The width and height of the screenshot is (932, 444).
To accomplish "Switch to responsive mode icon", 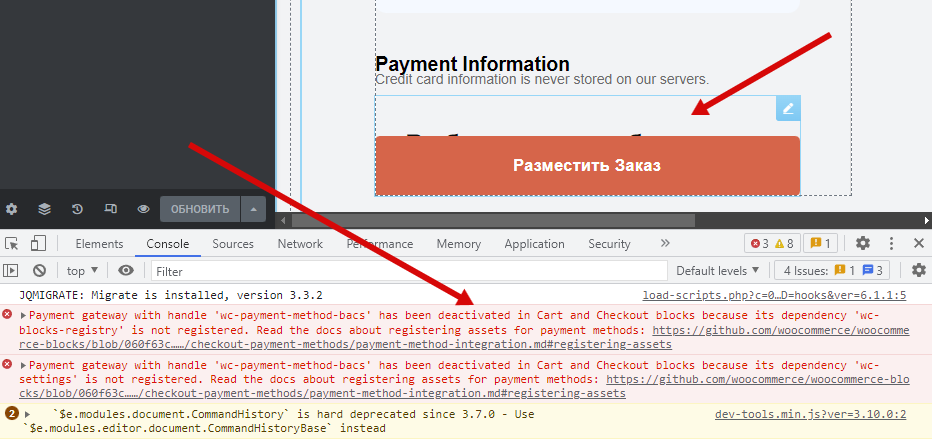I will [x=111, y=209].
